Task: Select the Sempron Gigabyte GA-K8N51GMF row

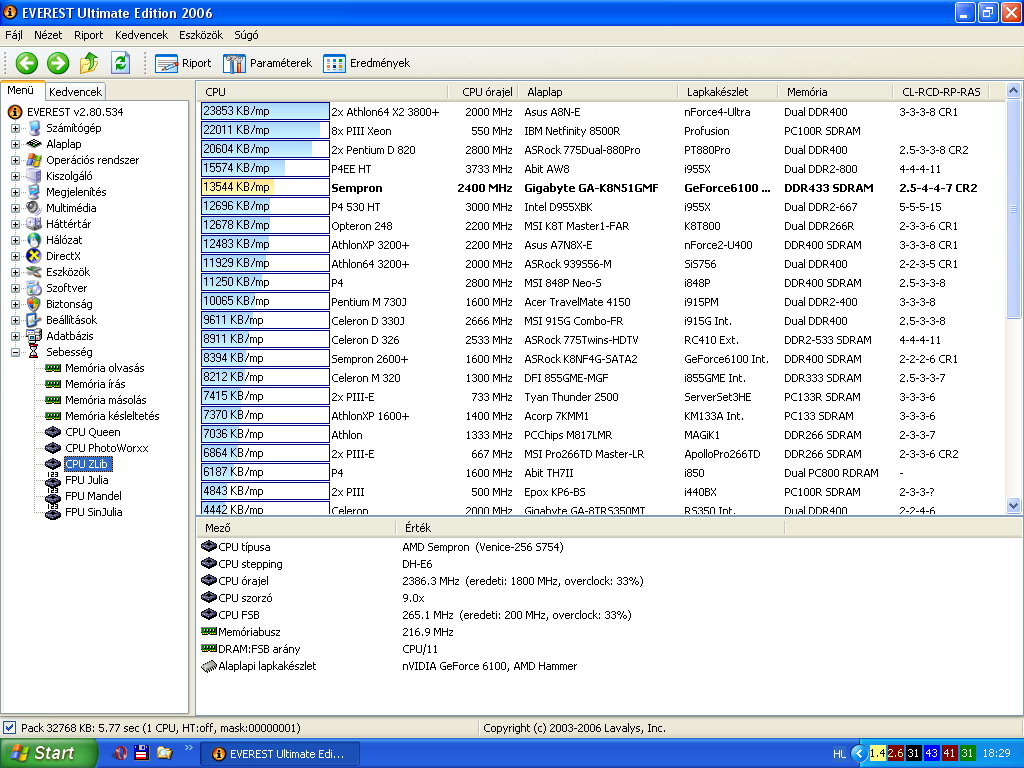Action: pos(601,188)
